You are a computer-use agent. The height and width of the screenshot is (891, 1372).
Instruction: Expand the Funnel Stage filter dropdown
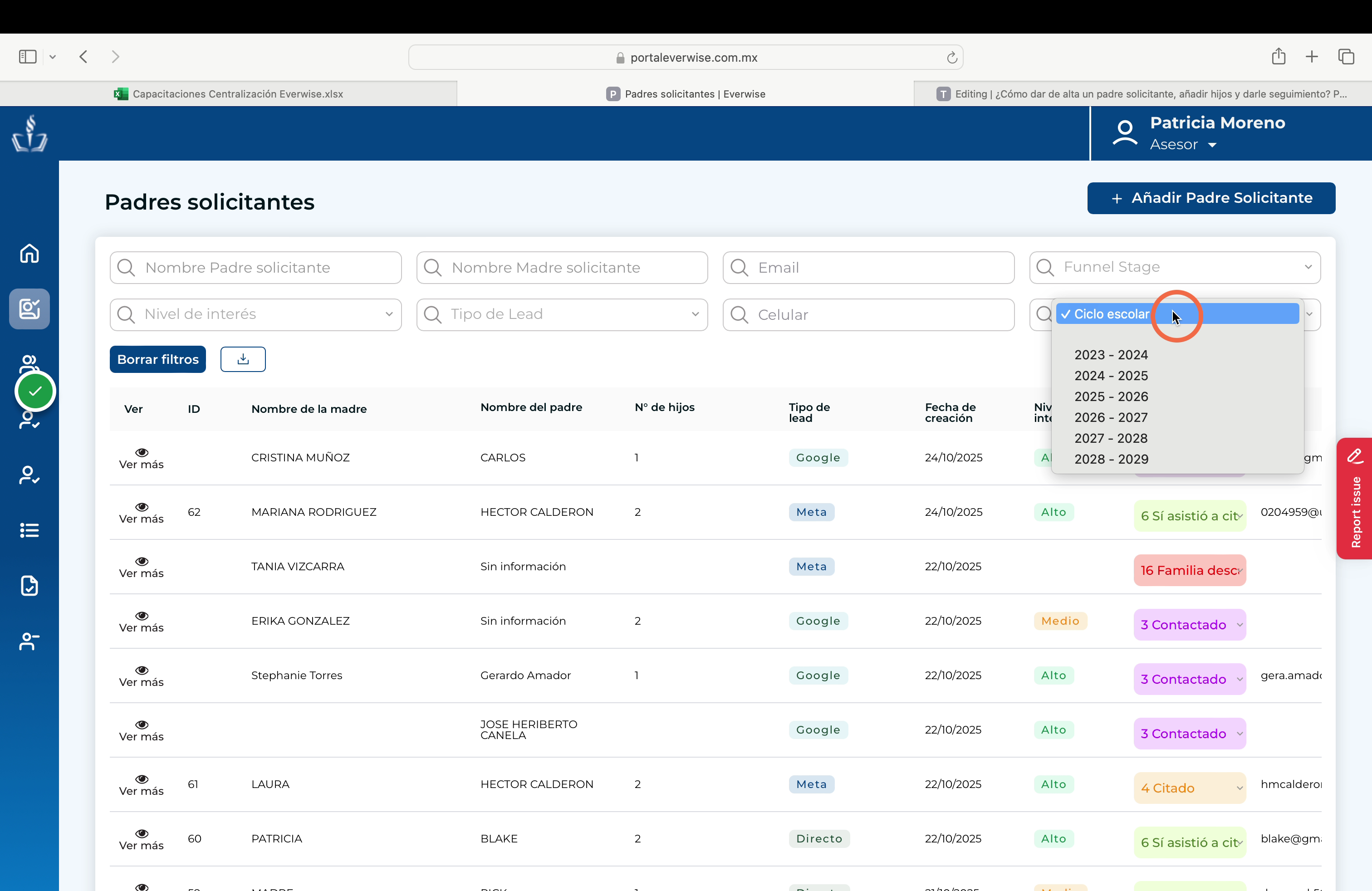1175,267
